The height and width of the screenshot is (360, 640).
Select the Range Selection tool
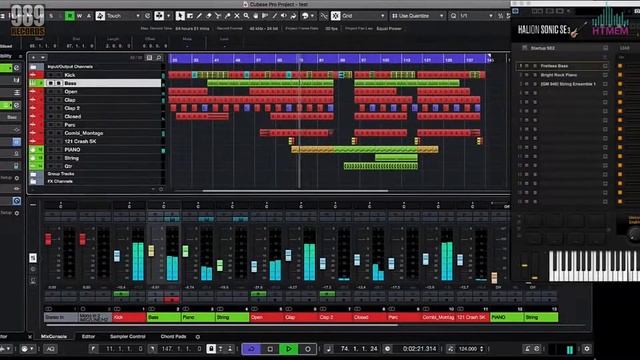coord(190,16)
